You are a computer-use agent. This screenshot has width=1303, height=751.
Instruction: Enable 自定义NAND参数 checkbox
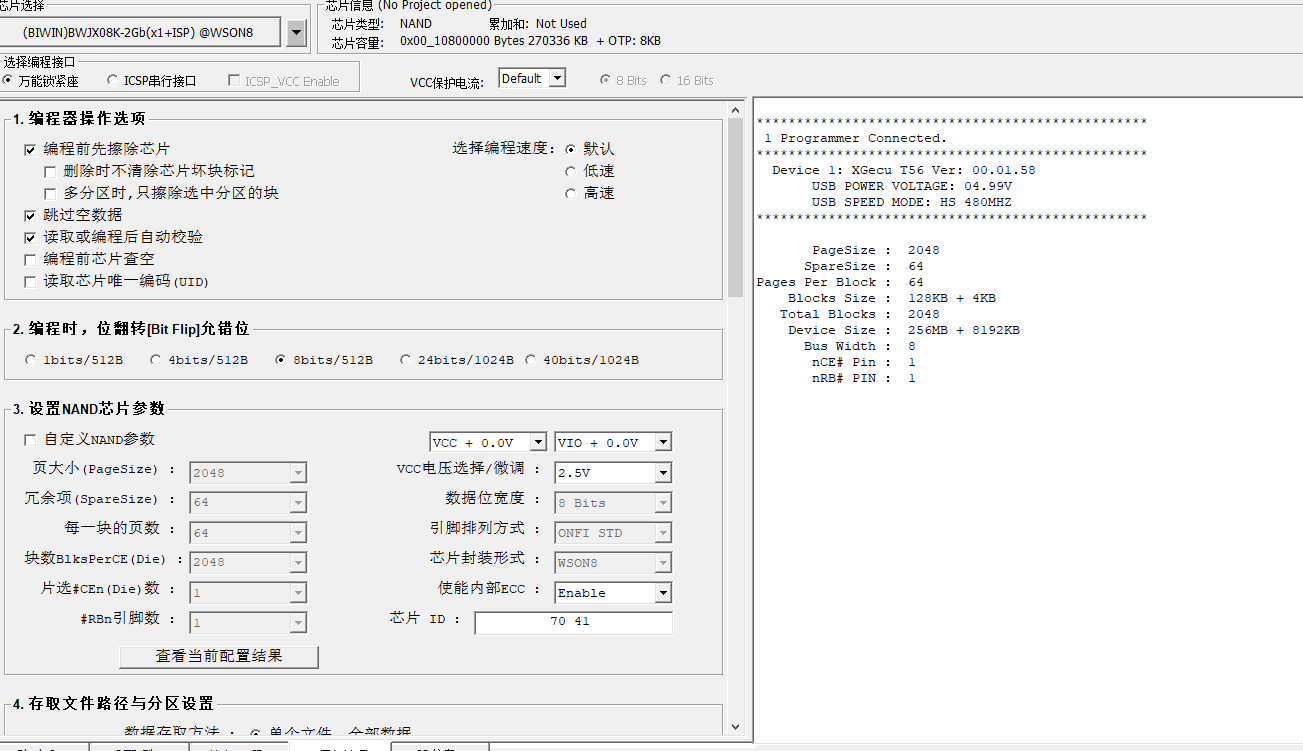point(30,440)
